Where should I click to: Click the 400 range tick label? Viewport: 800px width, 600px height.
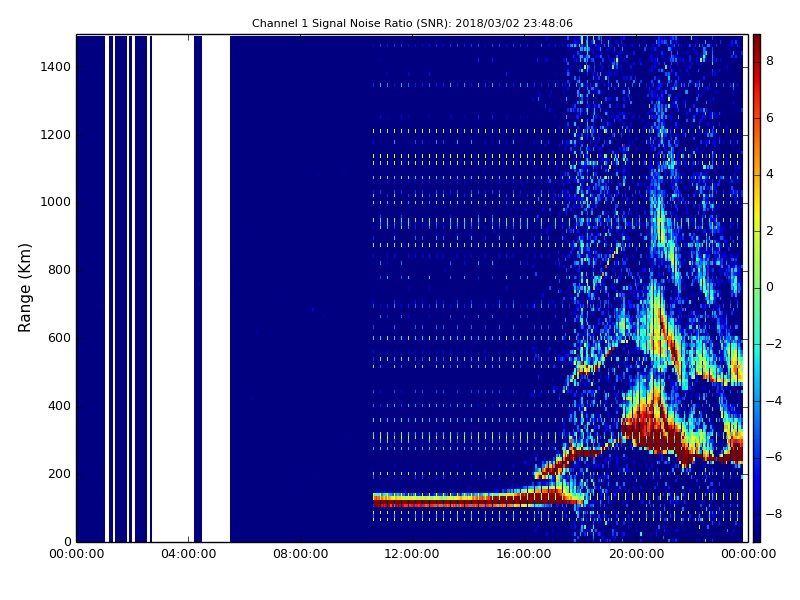(59, 406)
